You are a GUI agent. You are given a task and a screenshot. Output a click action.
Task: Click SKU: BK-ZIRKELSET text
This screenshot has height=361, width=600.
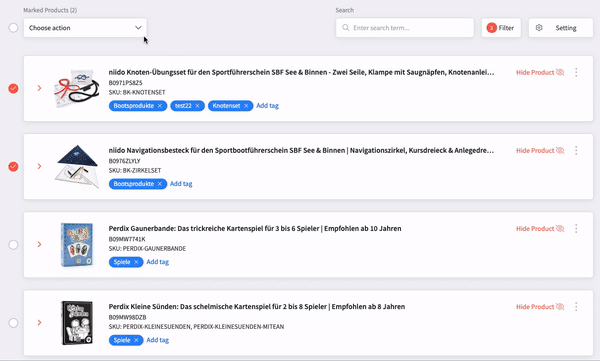(135, 170)
